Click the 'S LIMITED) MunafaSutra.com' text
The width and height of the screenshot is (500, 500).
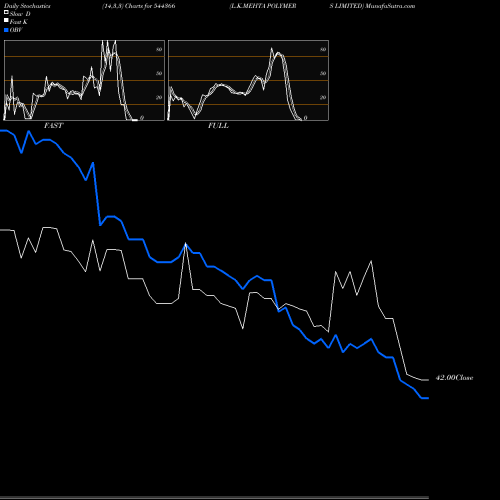tap(372, 6)
